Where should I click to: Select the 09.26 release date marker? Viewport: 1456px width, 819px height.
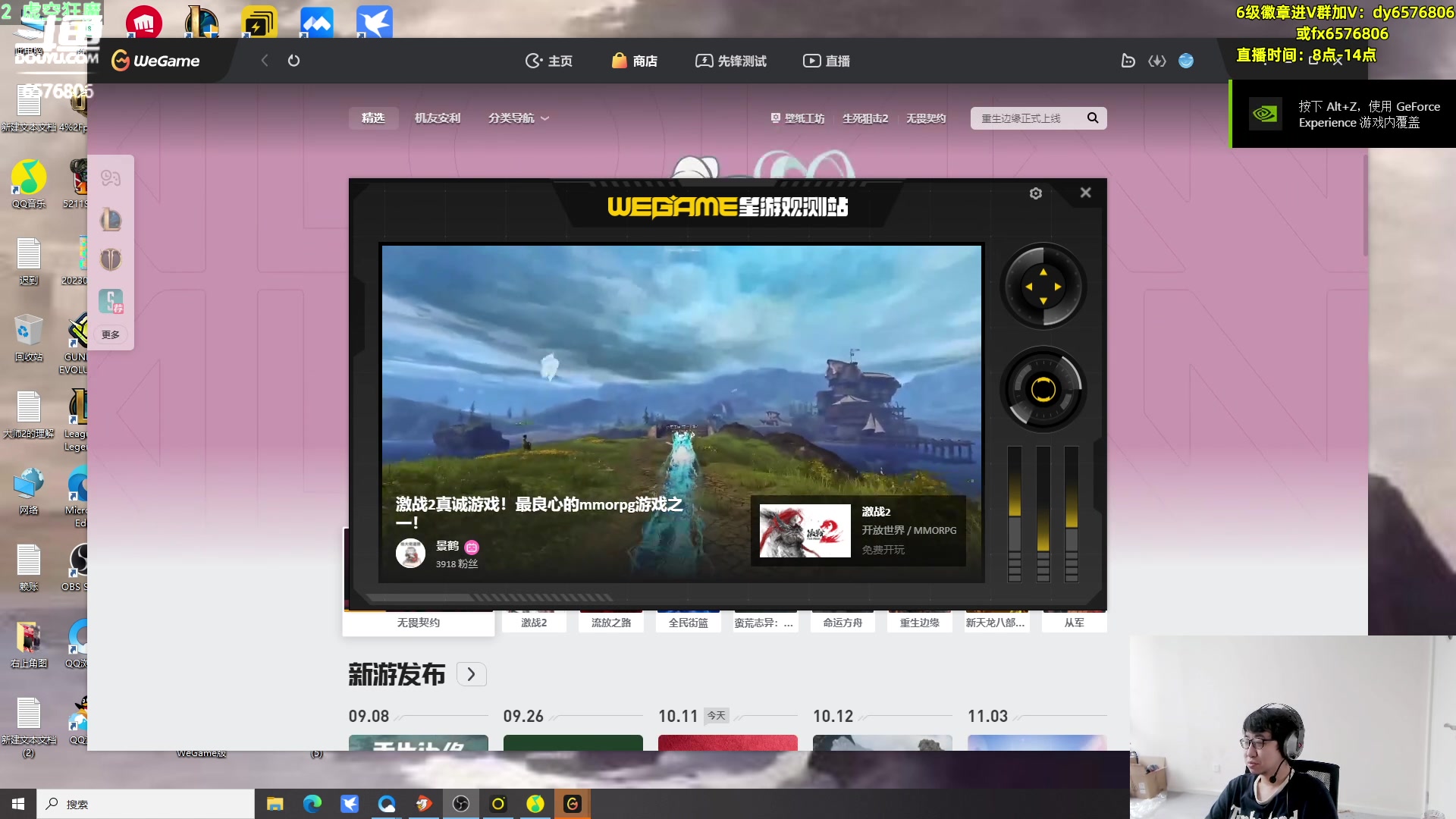(523, 717)
